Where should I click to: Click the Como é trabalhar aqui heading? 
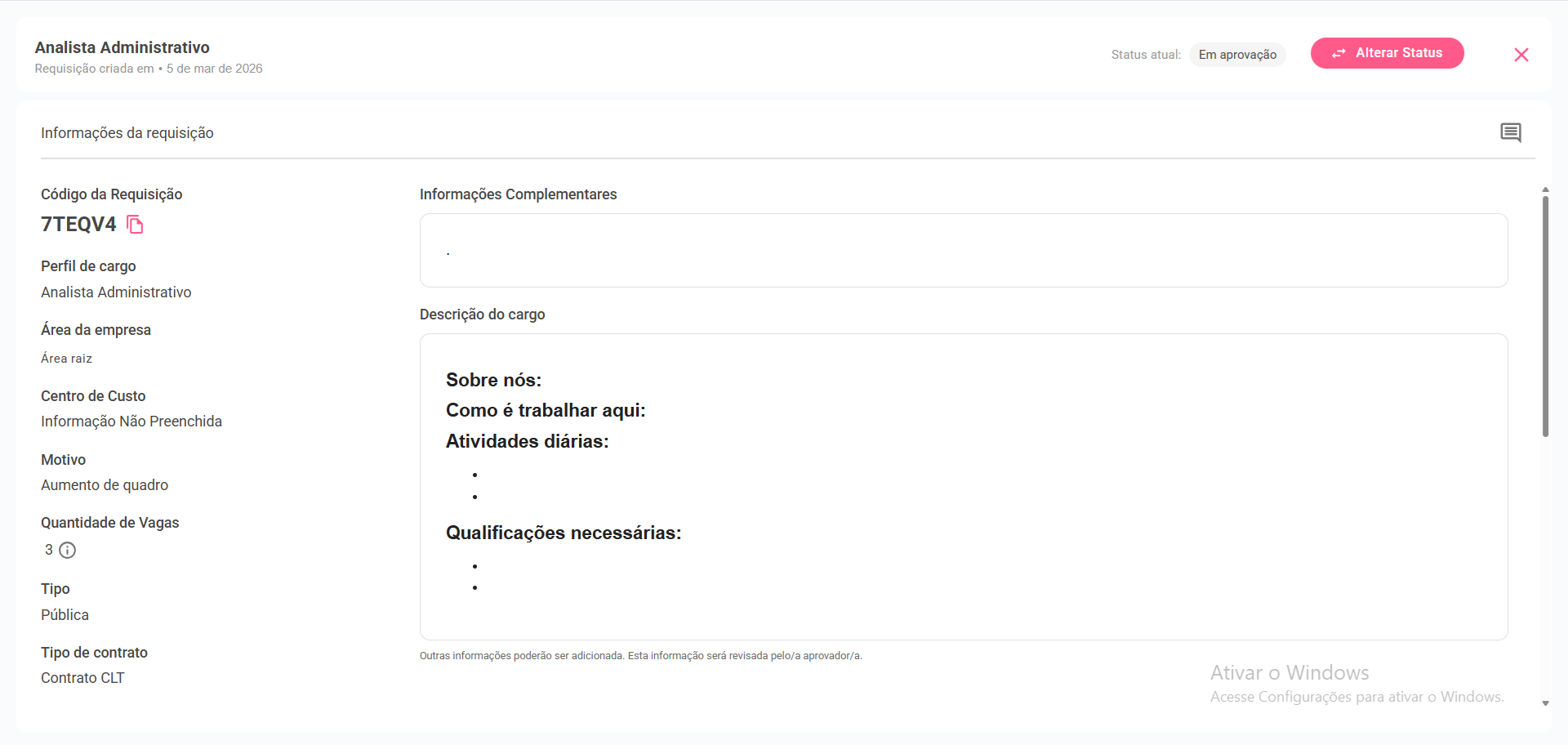pos(545,410)
